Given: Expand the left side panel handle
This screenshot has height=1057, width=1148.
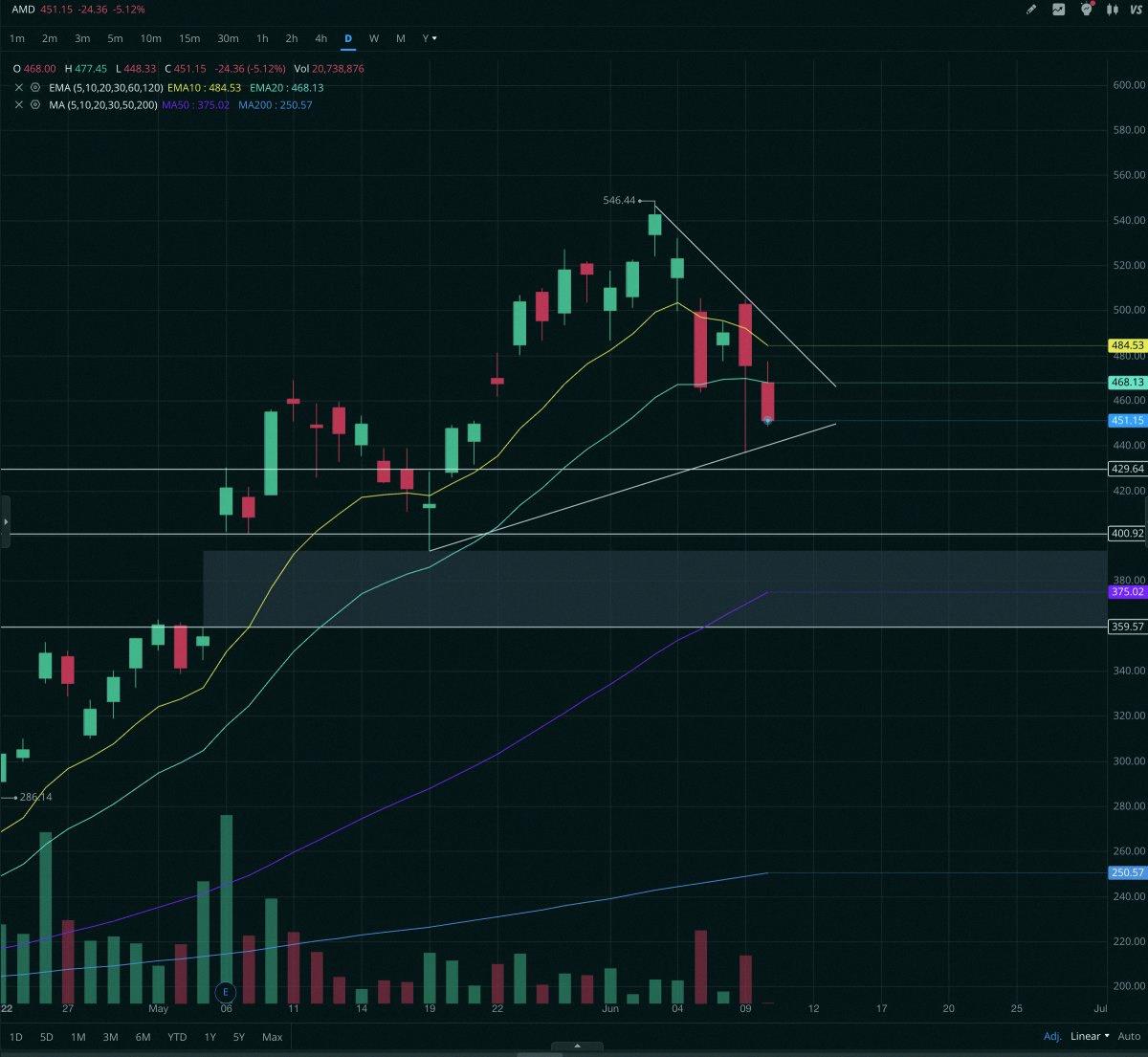Looking at the screenshot, I should (5, 522).
